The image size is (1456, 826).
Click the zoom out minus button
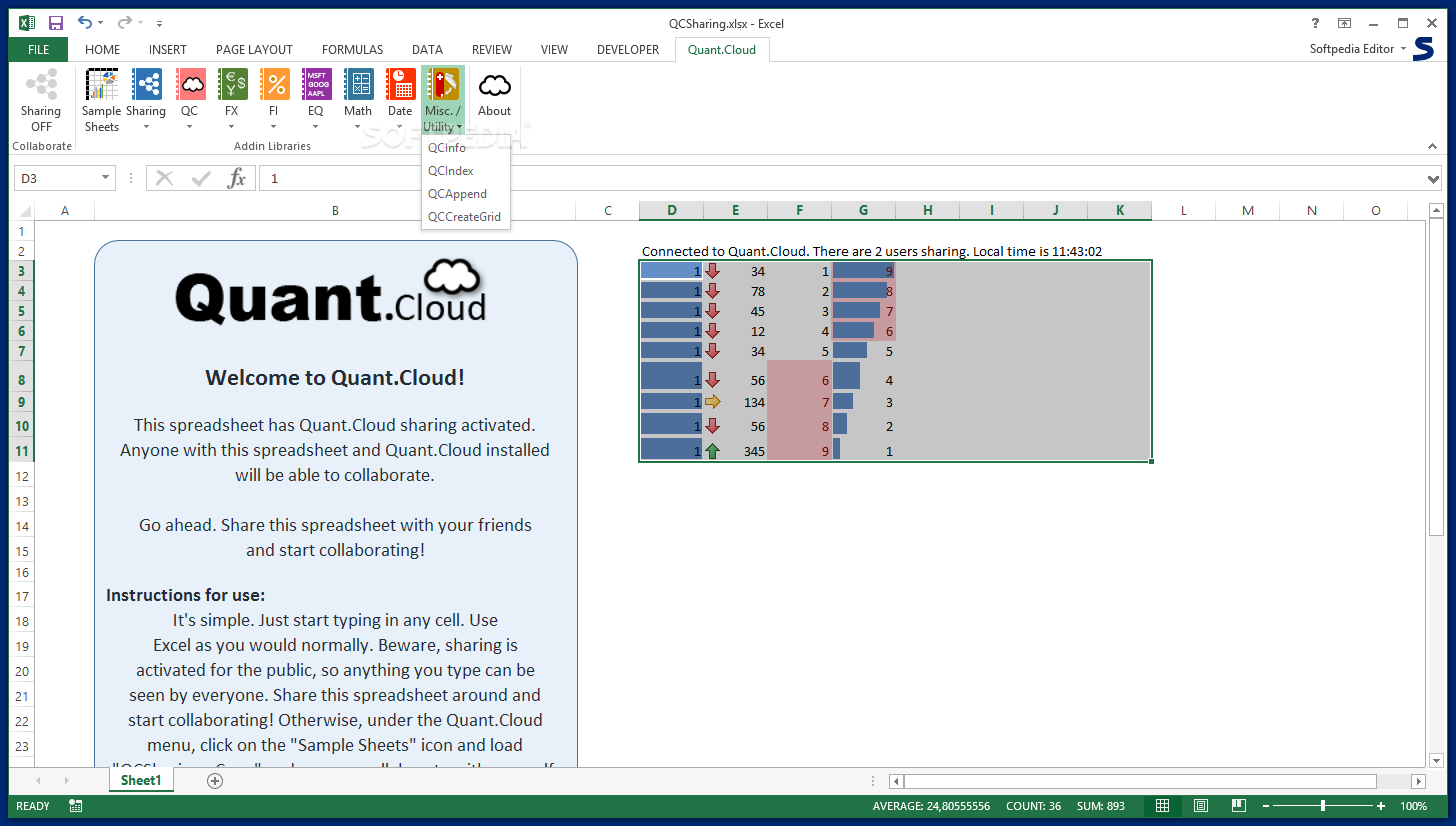pyautogui.click(x=1265, y=806)
